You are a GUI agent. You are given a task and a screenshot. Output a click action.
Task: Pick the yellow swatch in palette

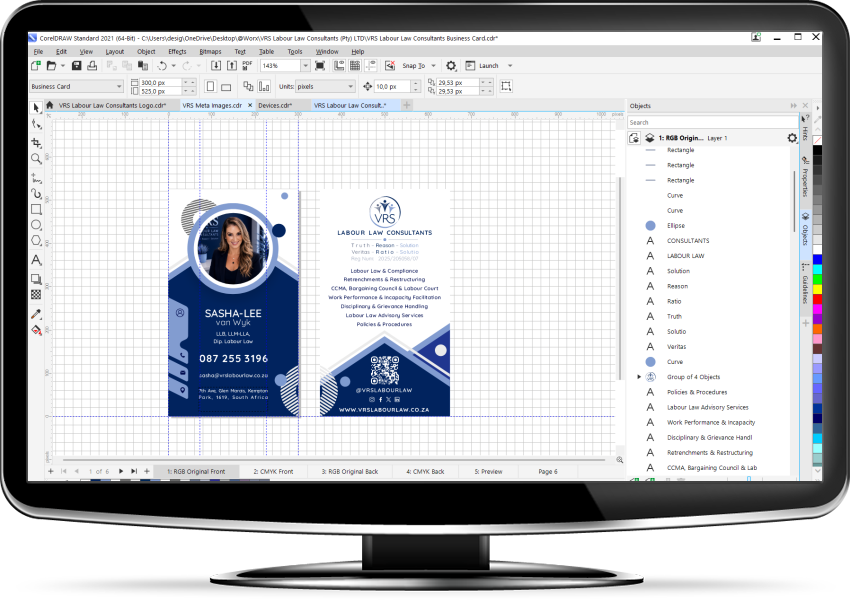817,289
